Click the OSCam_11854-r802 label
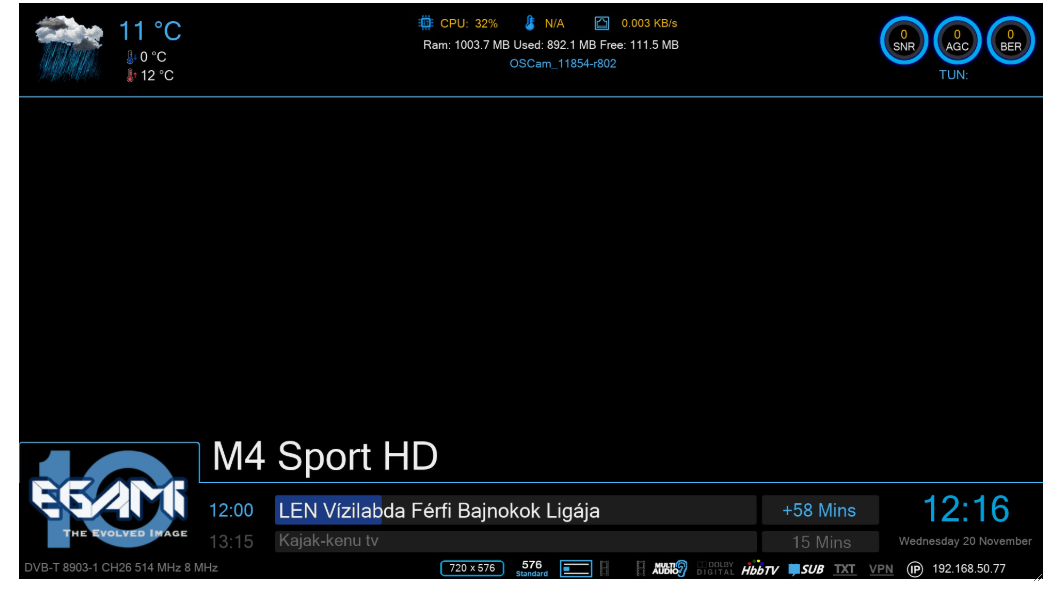1058x594 pixels. 563,63
